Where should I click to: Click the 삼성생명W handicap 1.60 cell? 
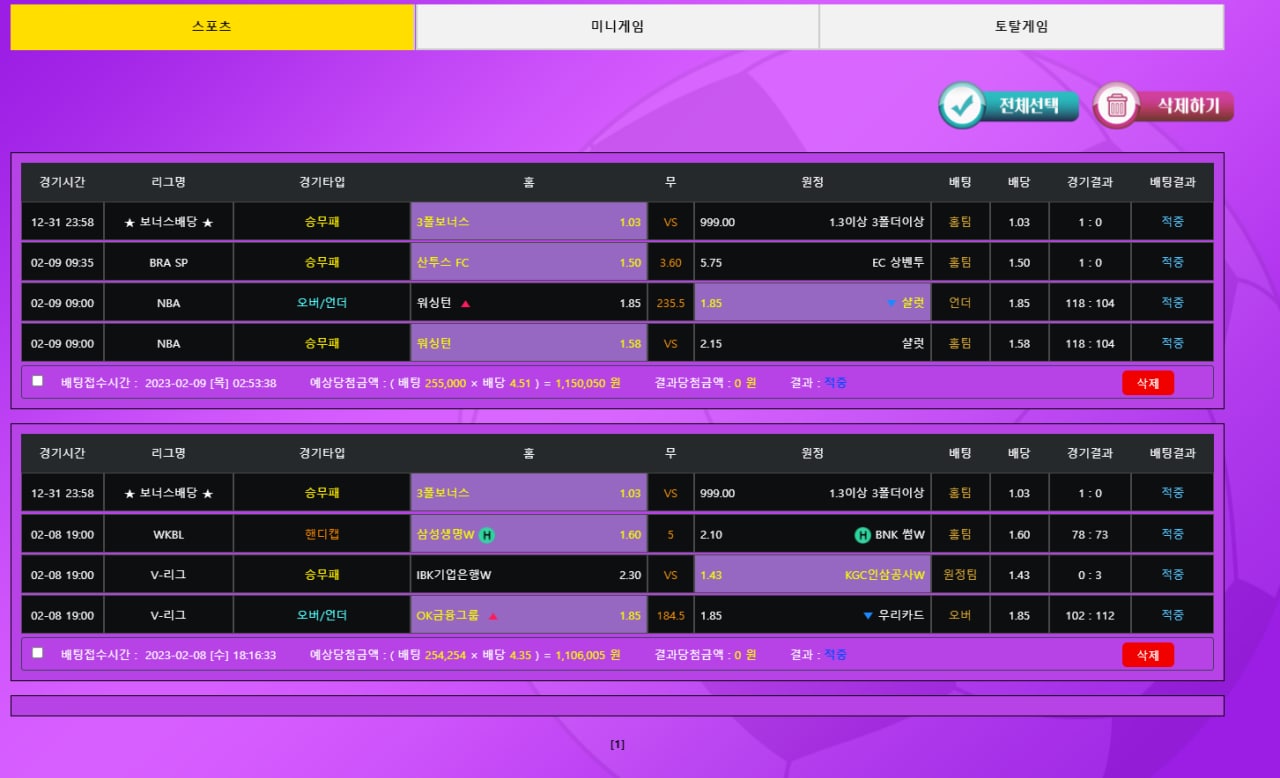[528, 535]
